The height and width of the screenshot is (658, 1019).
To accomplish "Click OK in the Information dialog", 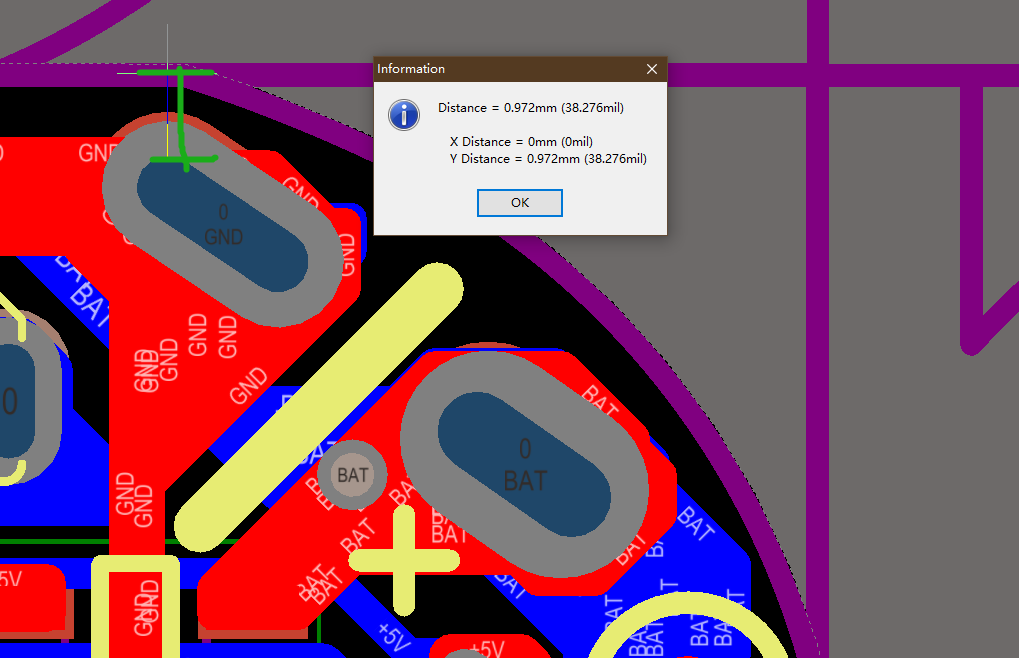I will 519,203.
